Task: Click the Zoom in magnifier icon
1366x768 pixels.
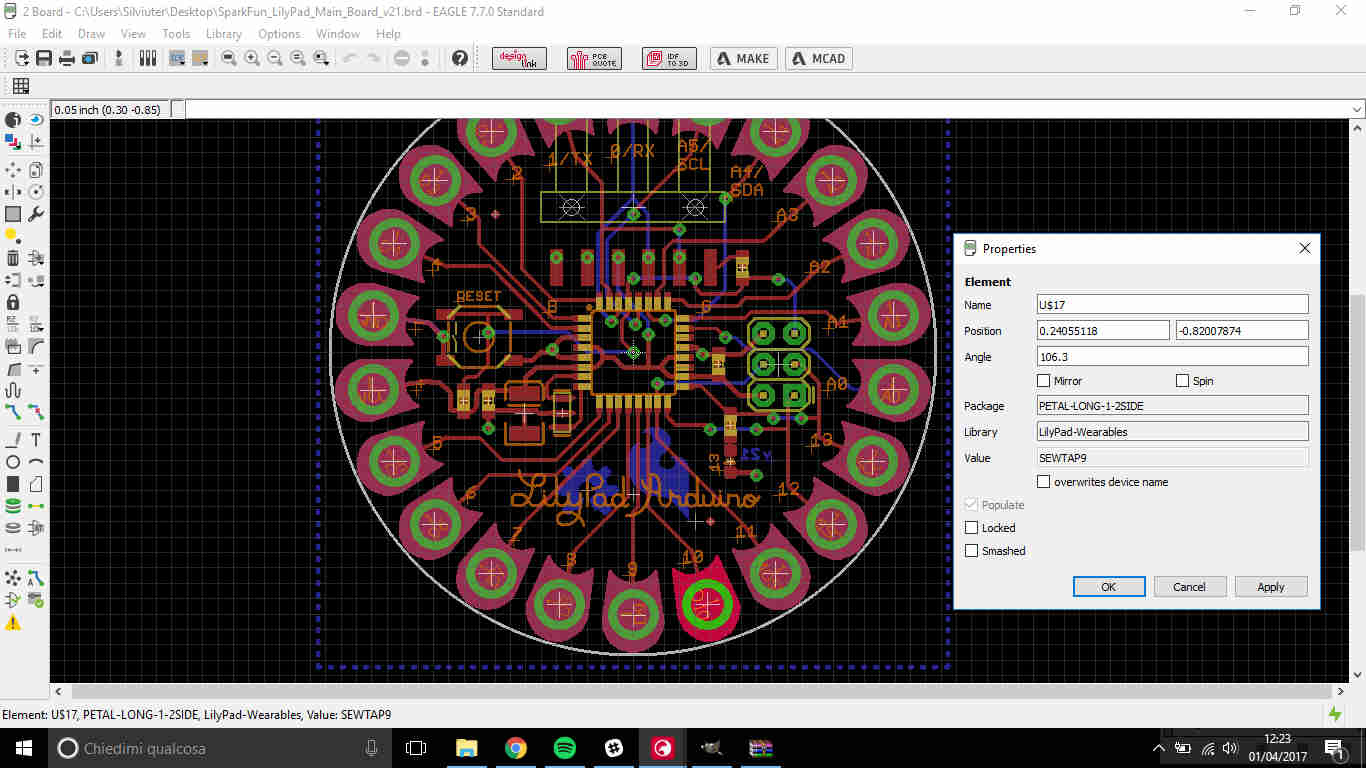Action: click(252, 58)
